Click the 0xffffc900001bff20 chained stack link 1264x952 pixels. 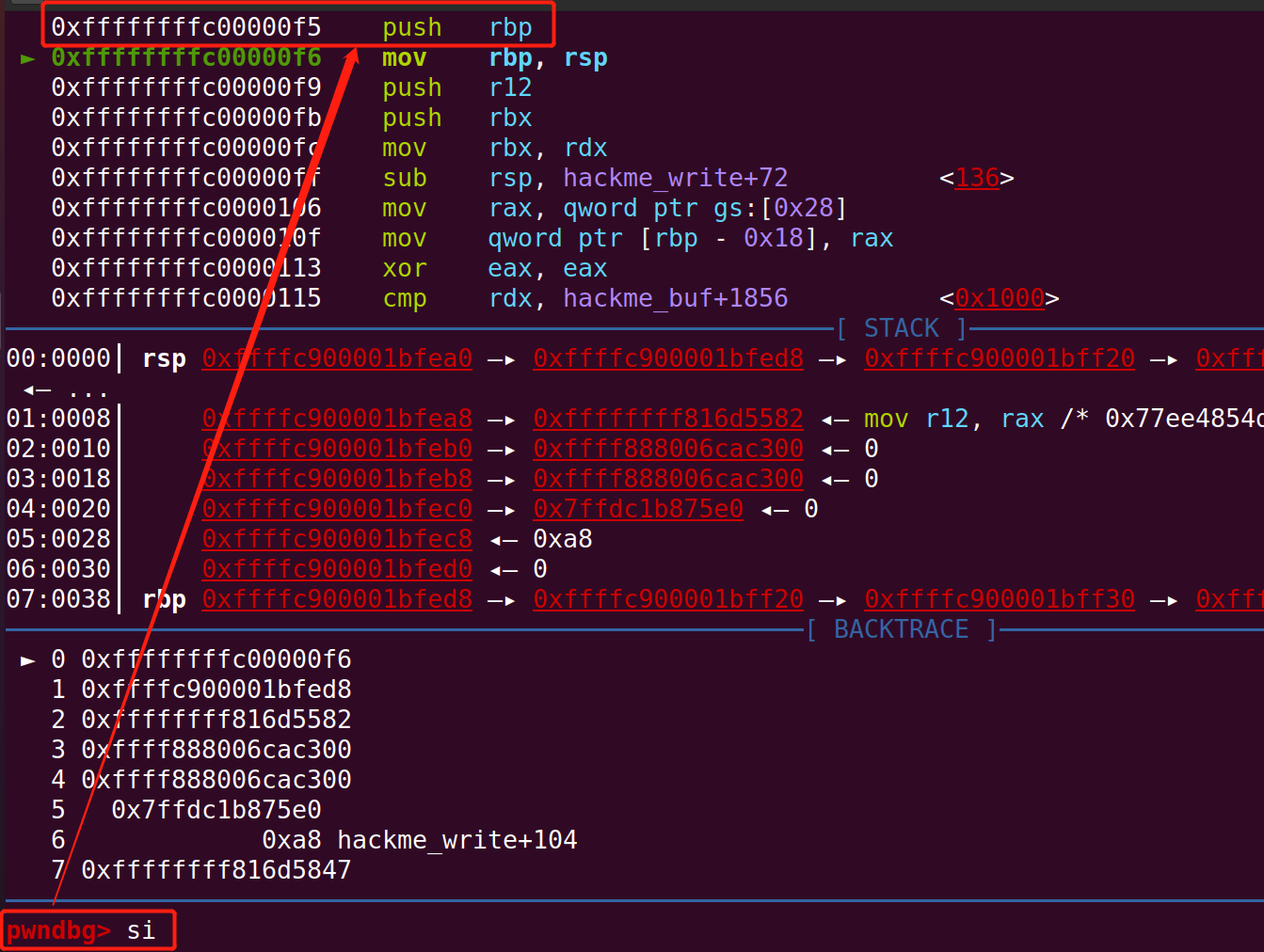pyautogui.click(x=999, y=358)
